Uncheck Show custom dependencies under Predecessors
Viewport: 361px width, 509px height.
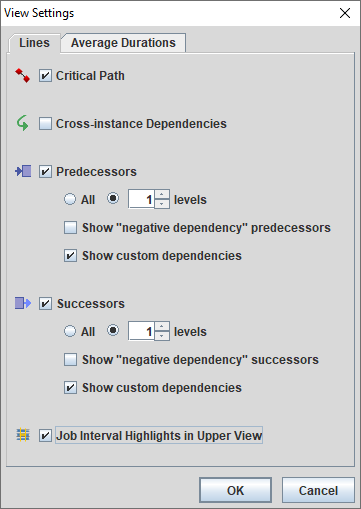point(70,256)
